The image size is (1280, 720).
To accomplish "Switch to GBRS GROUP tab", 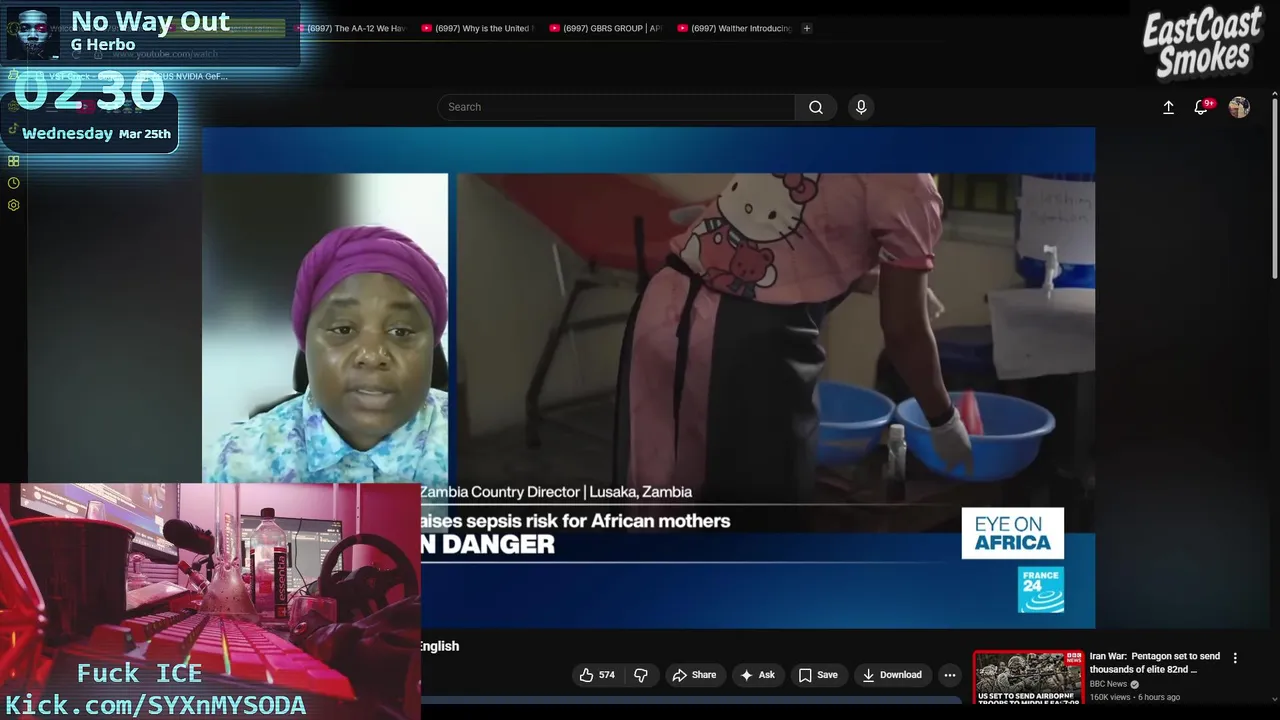I will tap(605, 28).
